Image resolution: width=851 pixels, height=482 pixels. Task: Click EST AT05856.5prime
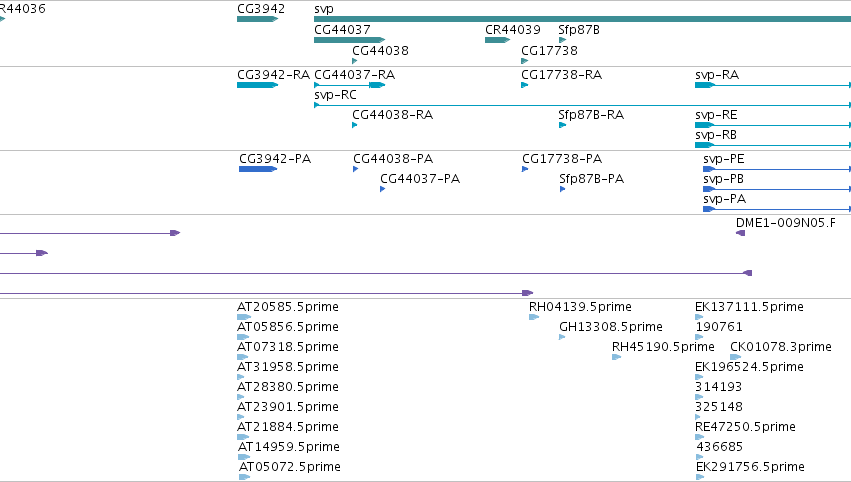(288, 327)
